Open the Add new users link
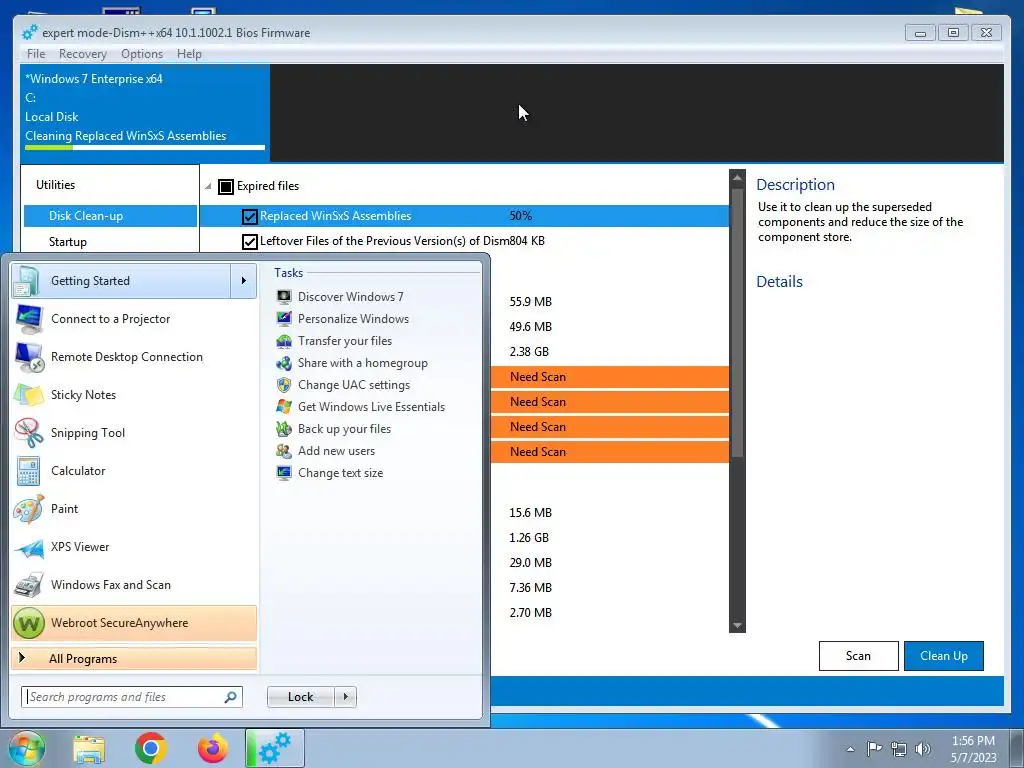1024x768 pixels. (x=336, y=451)
